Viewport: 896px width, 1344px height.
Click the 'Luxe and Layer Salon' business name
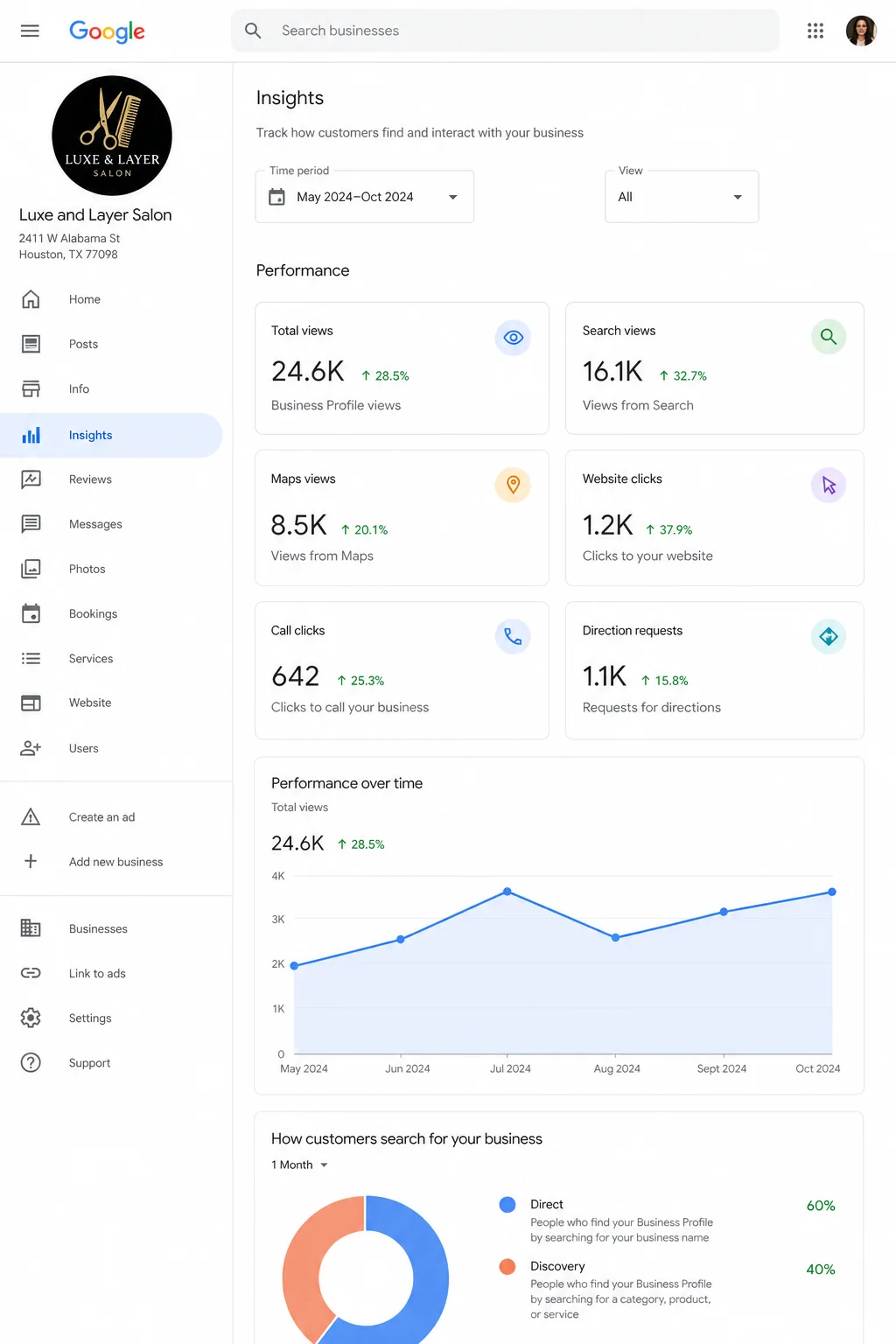(95, 214)
